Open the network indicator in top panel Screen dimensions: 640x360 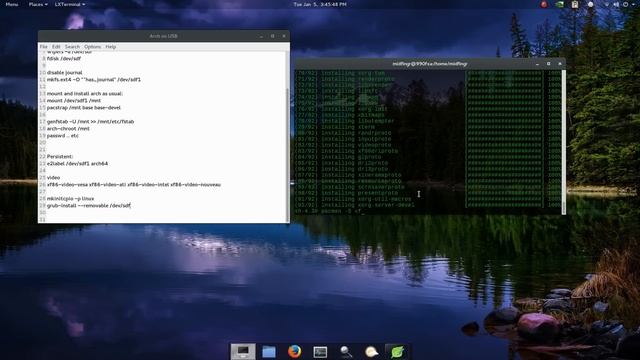[607, 4]
